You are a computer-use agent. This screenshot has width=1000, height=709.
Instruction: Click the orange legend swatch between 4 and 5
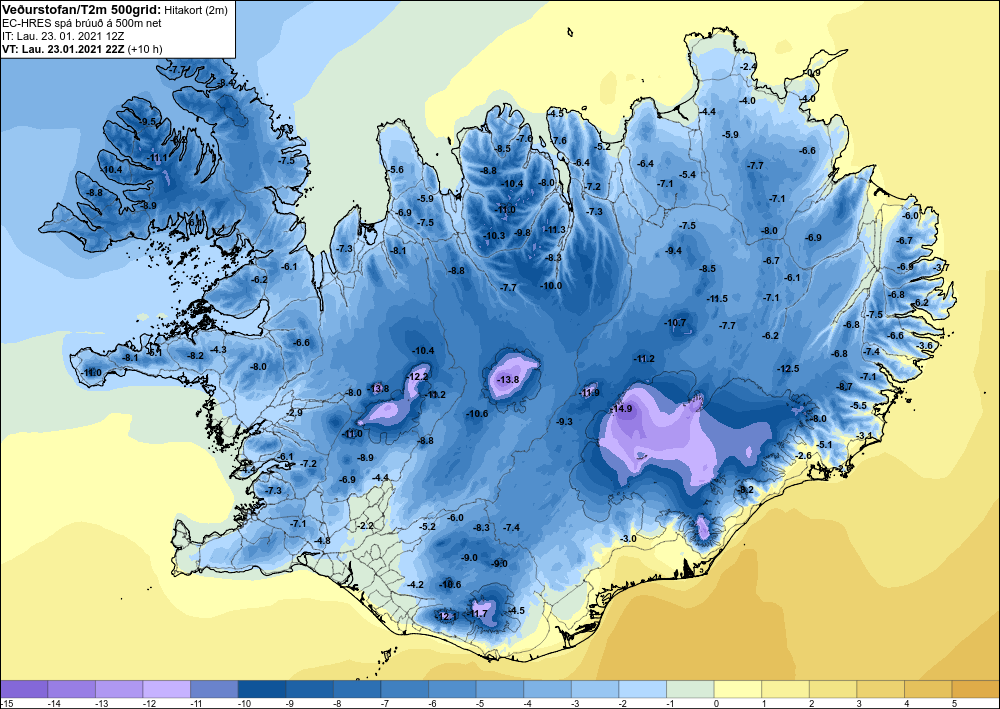pyautogui.click(x=928, y=689)
